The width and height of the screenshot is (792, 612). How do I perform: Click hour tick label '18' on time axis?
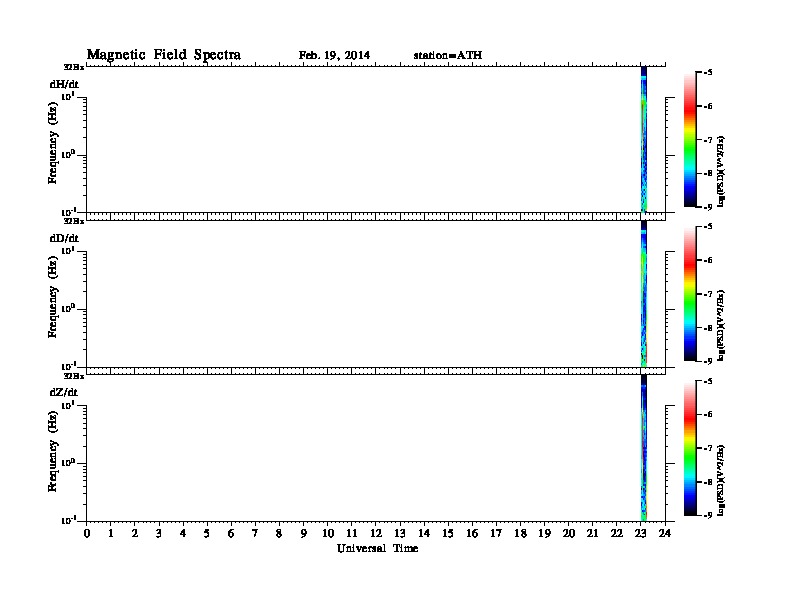click(x=520, y=533)
